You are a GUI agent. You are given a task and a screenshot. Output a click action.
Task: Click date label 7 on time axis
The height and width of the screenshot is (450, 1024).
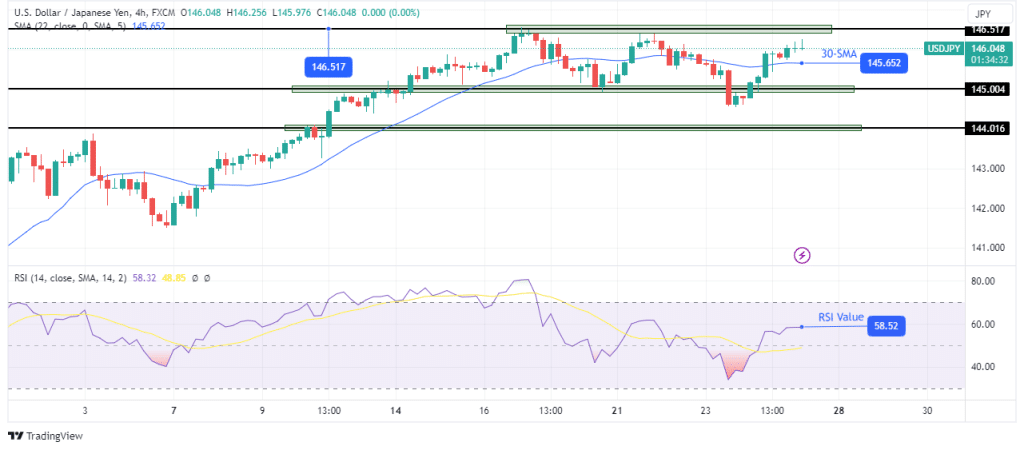(x=173, y=411)
